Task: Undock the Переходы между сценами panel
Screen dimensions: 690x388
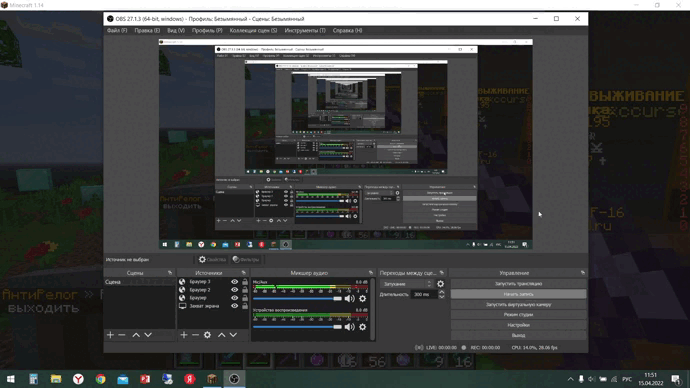Action: click(x=442, y=273)
